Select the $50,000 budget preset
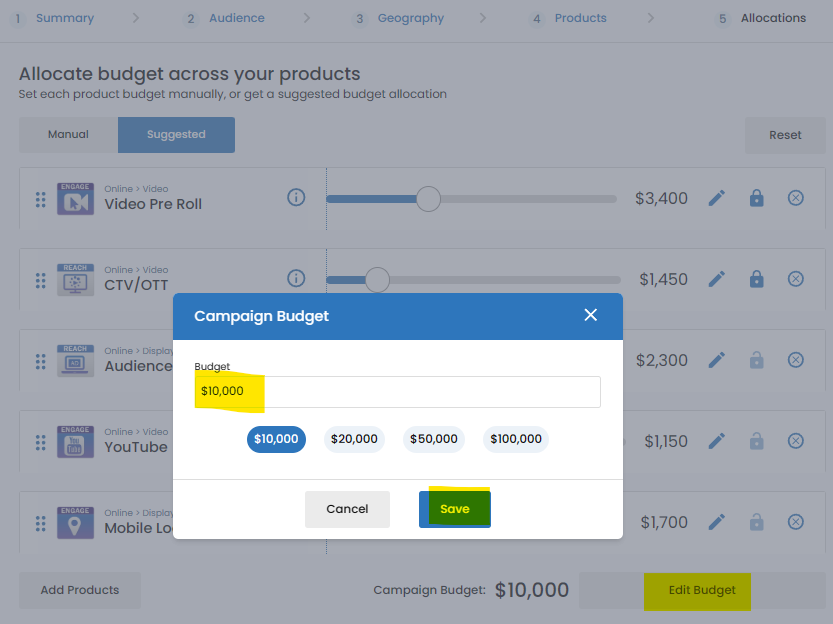833x624 pixels. click(434, 439)
